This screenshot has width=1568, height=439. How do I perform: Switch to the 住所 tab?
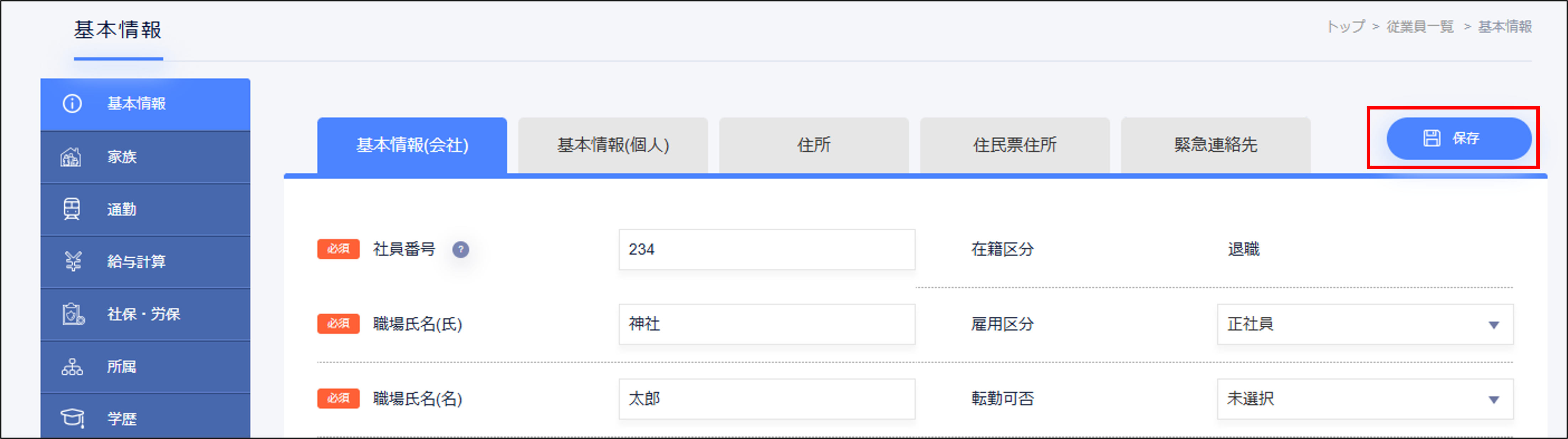(x=814, y=145)
